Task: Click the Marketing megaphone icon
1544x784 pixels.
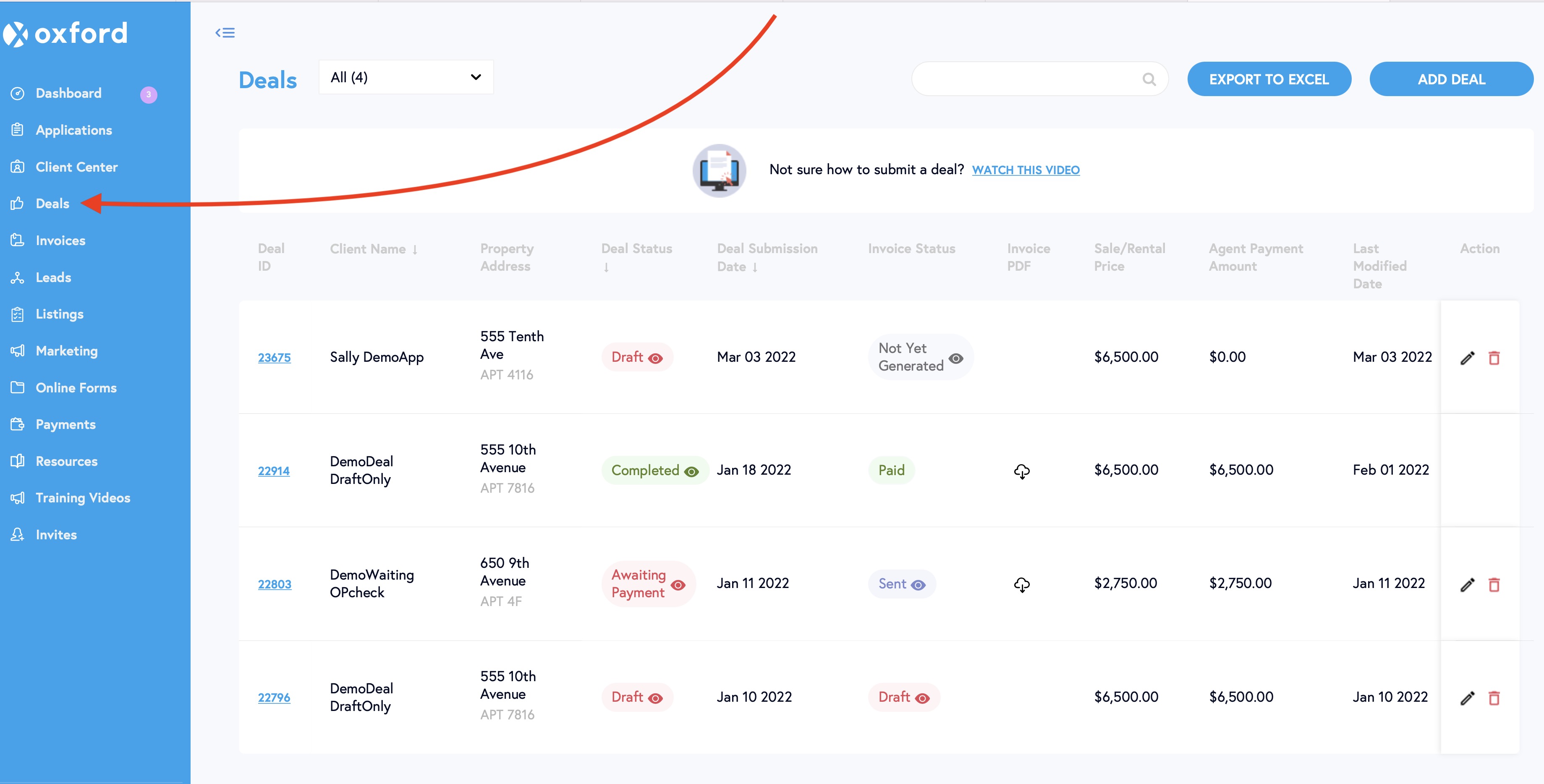Action: [x=17, y=350]
